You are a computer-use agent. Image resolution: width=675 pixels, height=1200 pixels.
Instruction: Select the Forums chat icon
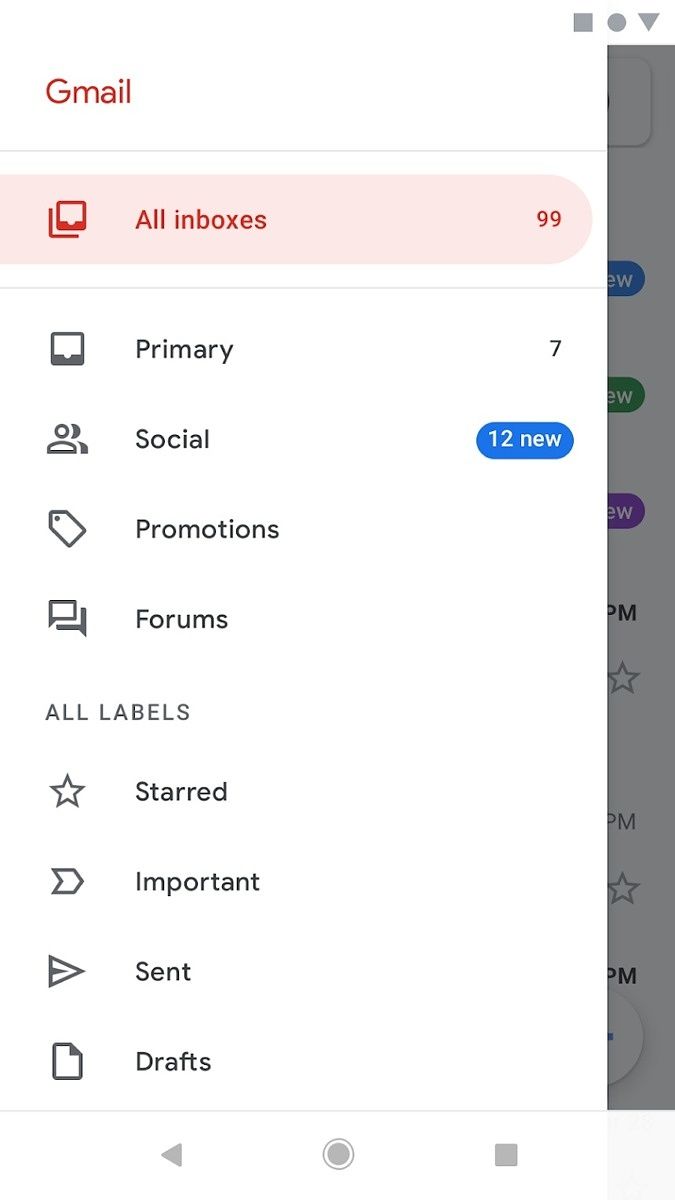(x=66, y=619)
